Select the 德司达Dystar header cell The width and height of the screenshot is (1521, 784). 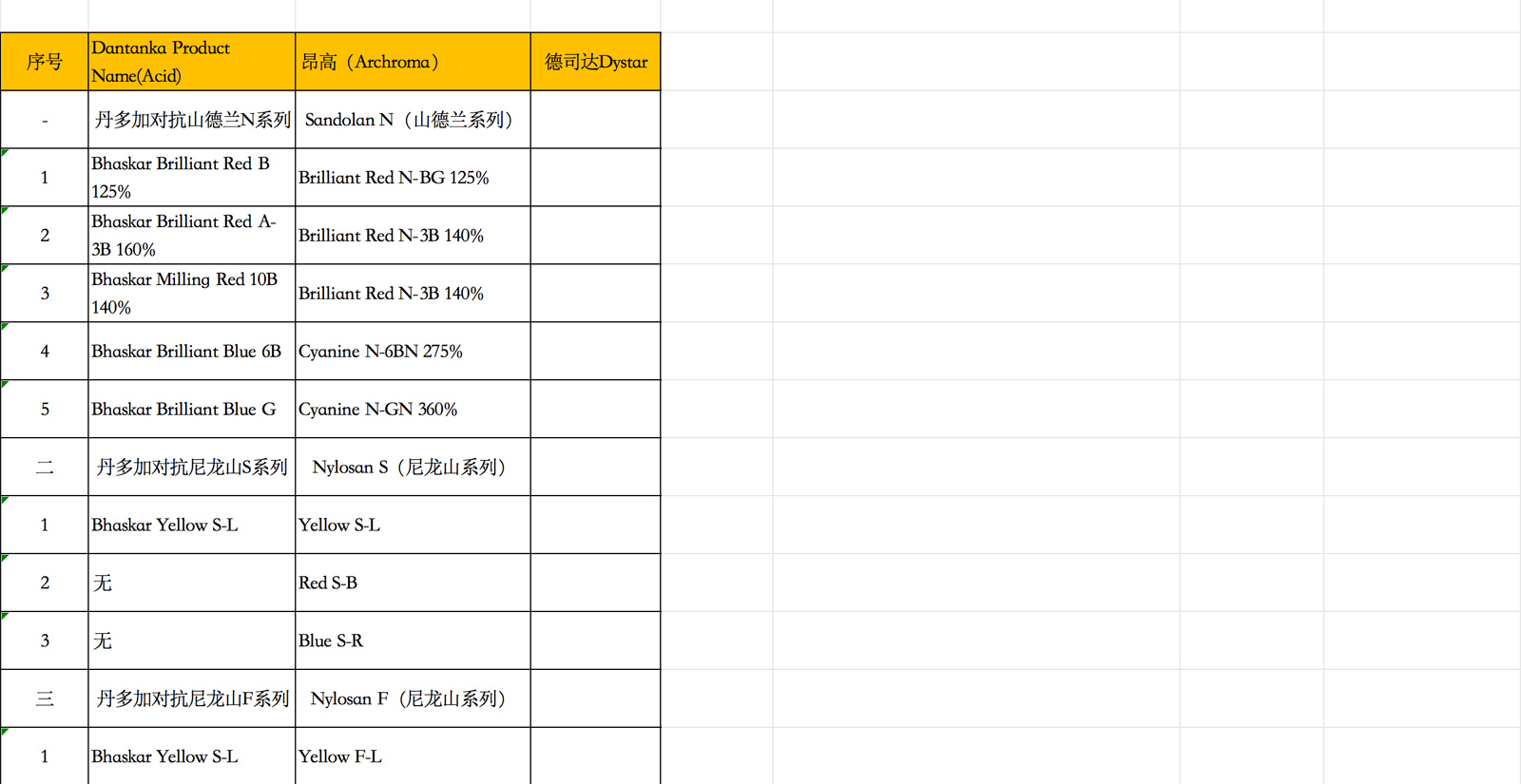tap(596, 62)
